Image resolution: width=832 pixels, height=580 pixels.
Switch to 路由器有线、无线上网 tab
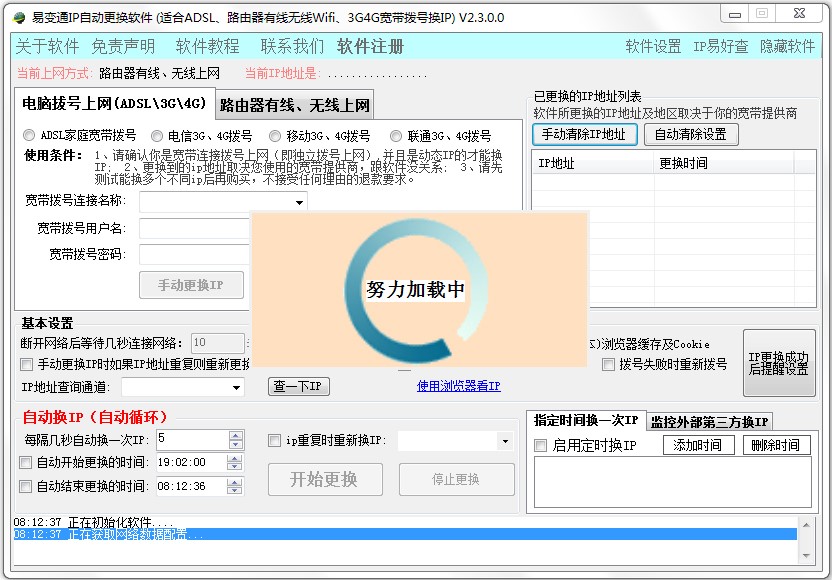(x=295, y=105)
